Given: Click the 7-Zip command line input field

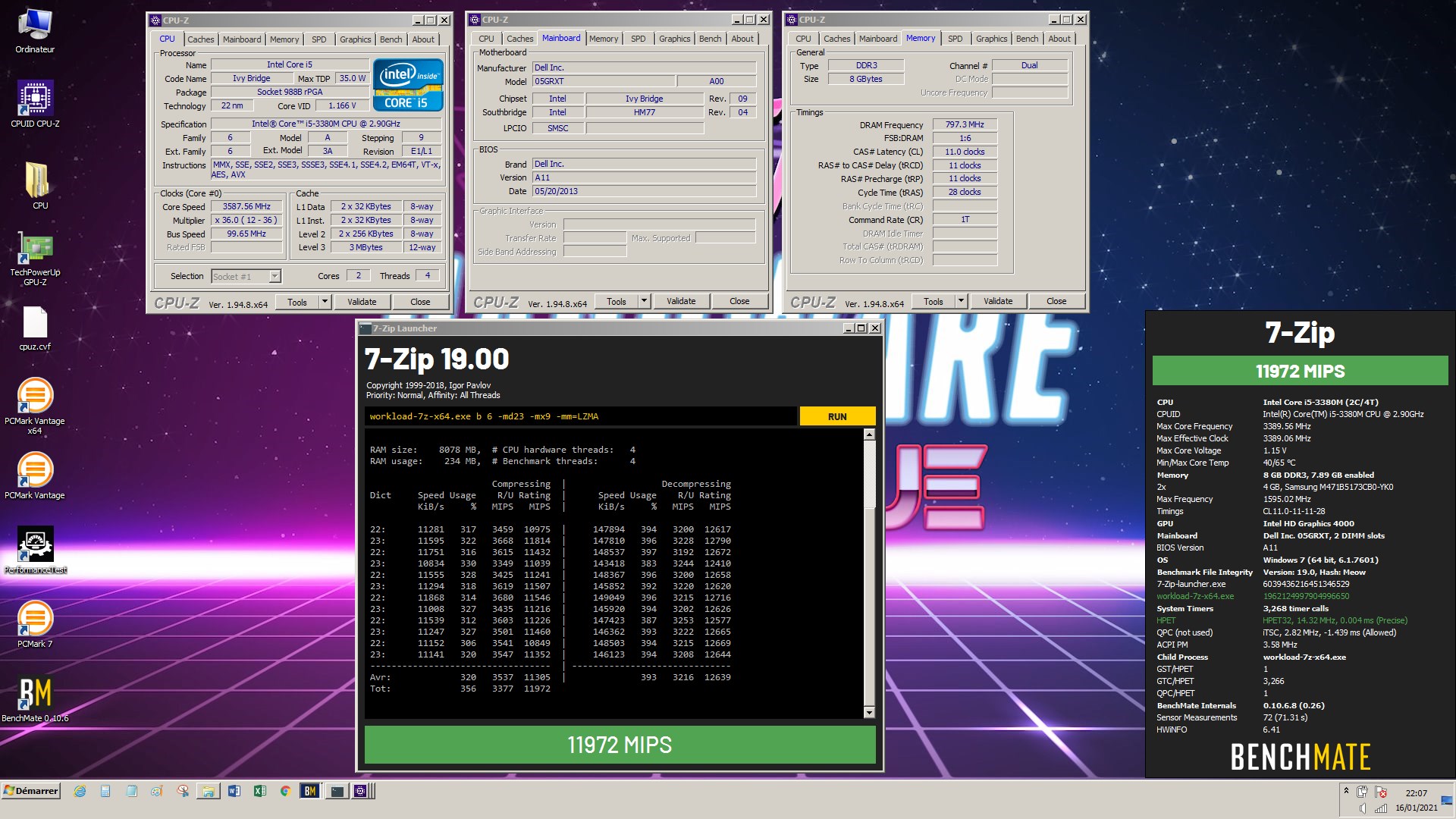Looking at the screenshot, I should point(580,416).
